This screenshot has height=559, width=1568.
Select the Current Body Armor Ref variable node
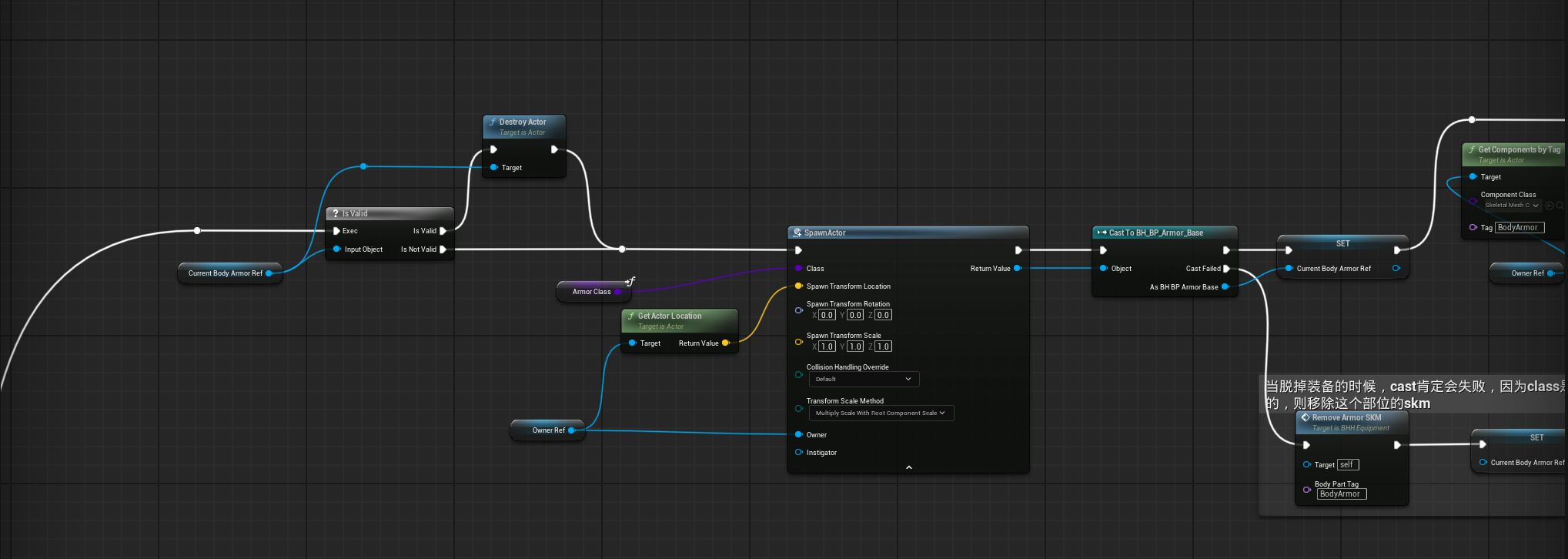pos(229,273)
